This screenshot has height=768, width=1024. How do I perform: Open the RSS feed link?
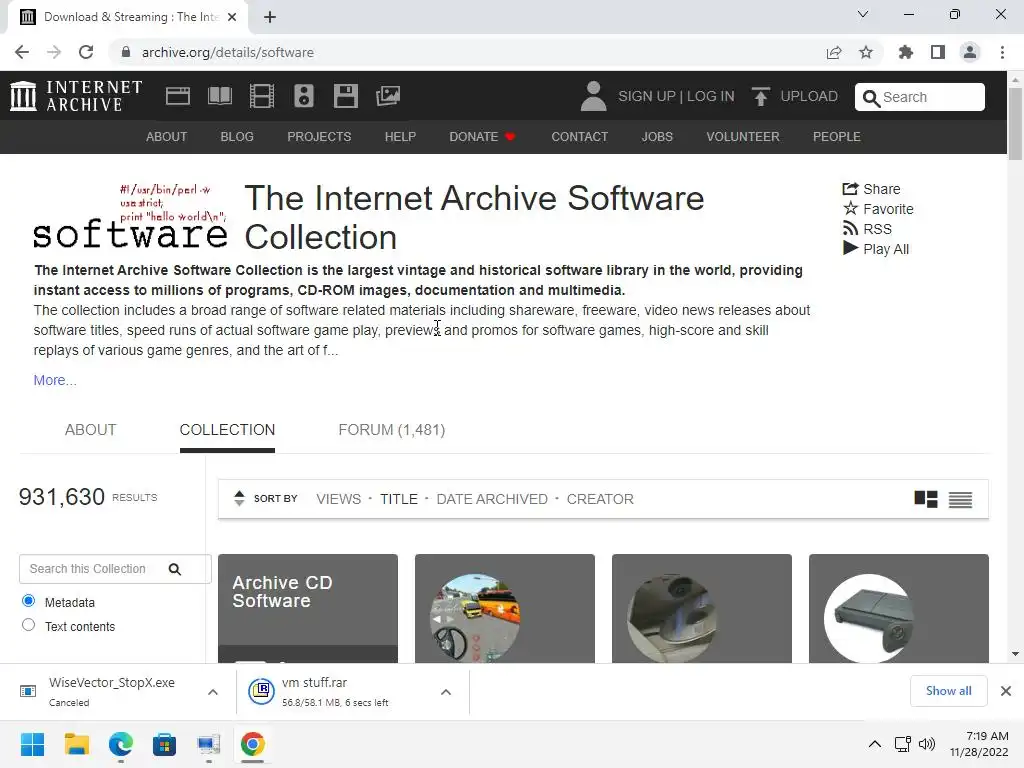(x=867, y=229)
